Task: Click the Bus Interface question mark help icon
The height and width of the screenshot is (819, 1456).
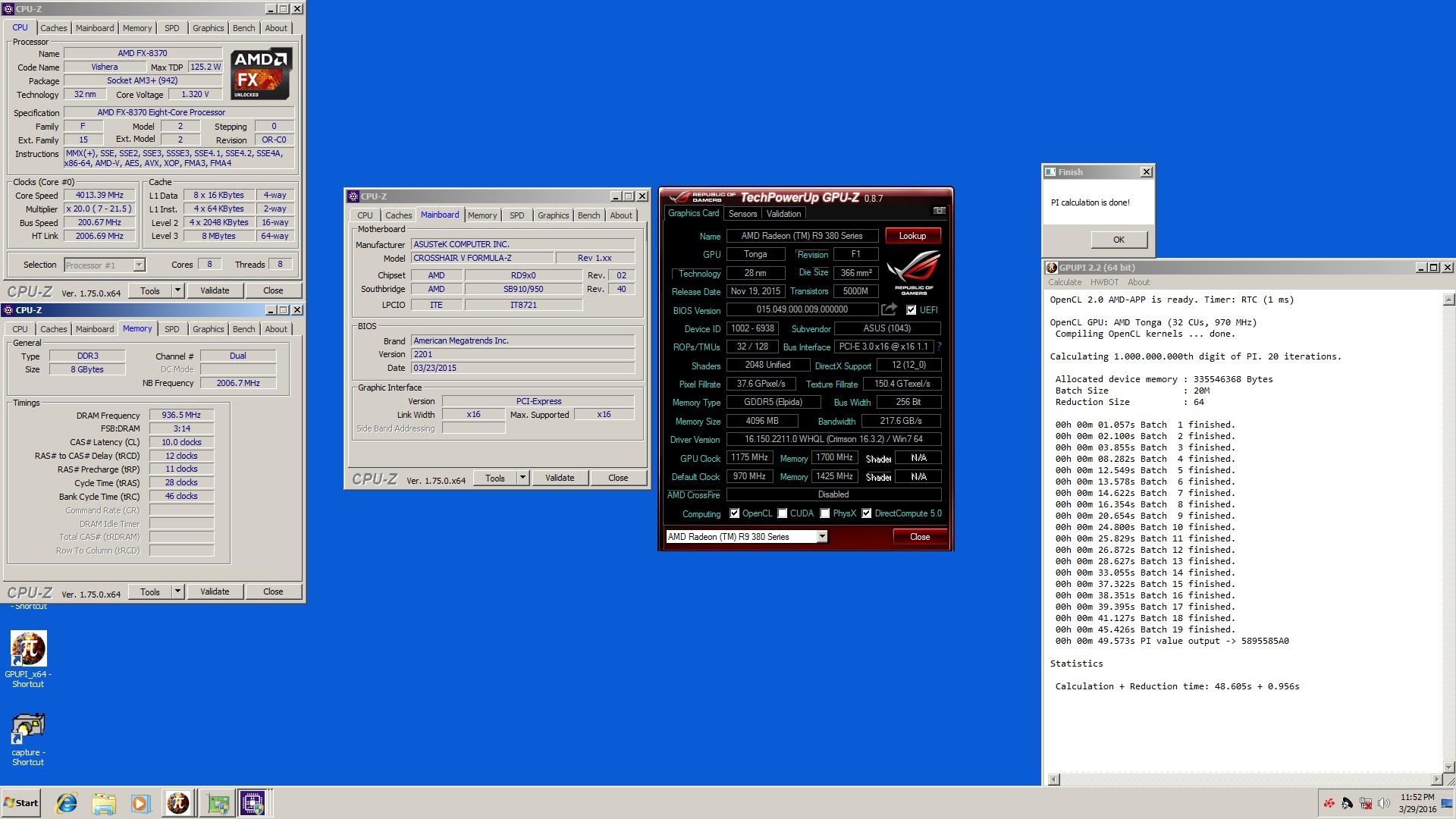Action: coord(939,347)
